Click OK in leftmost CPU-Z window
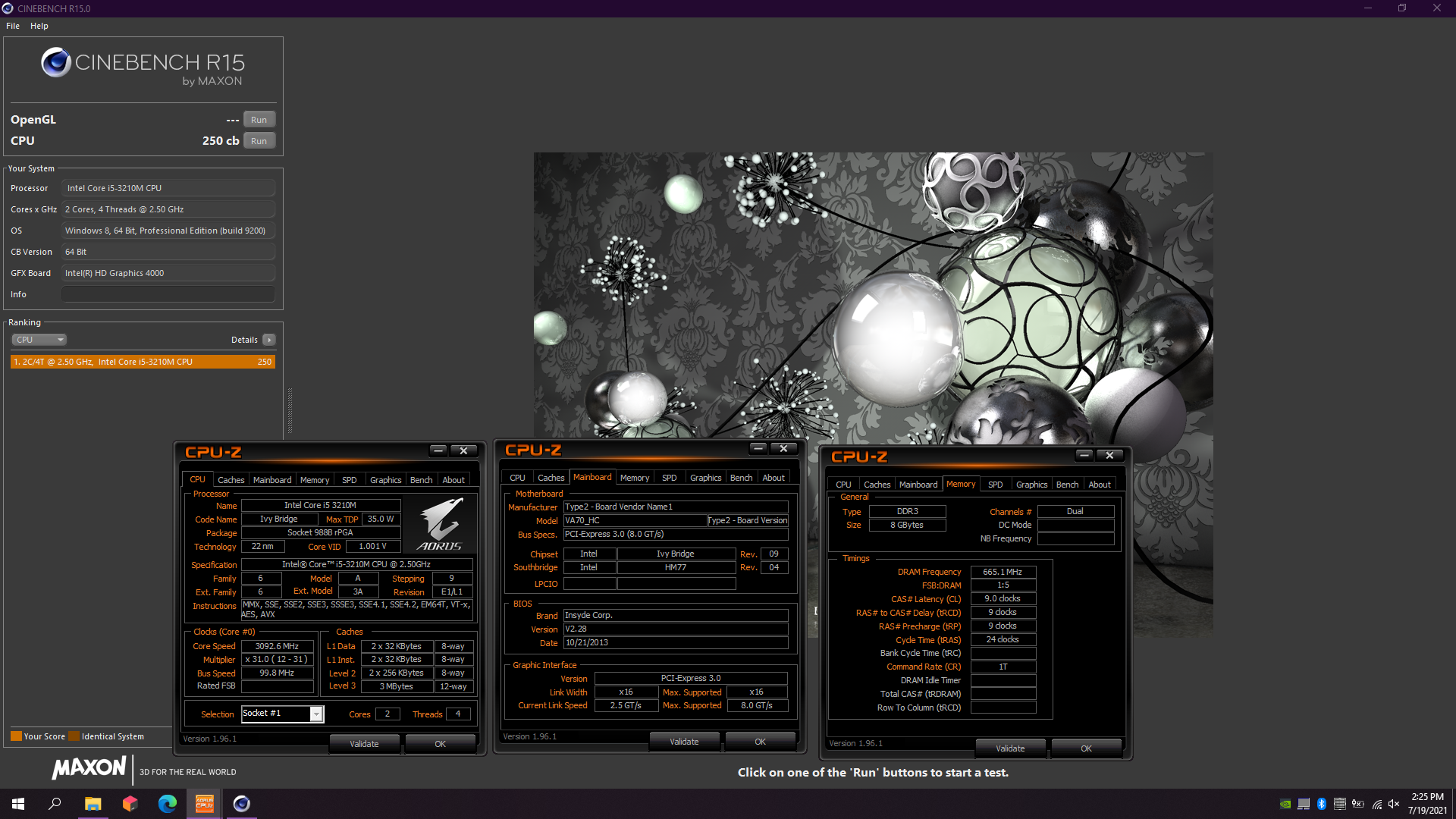The image size is (1456, 819). (440, 744)
